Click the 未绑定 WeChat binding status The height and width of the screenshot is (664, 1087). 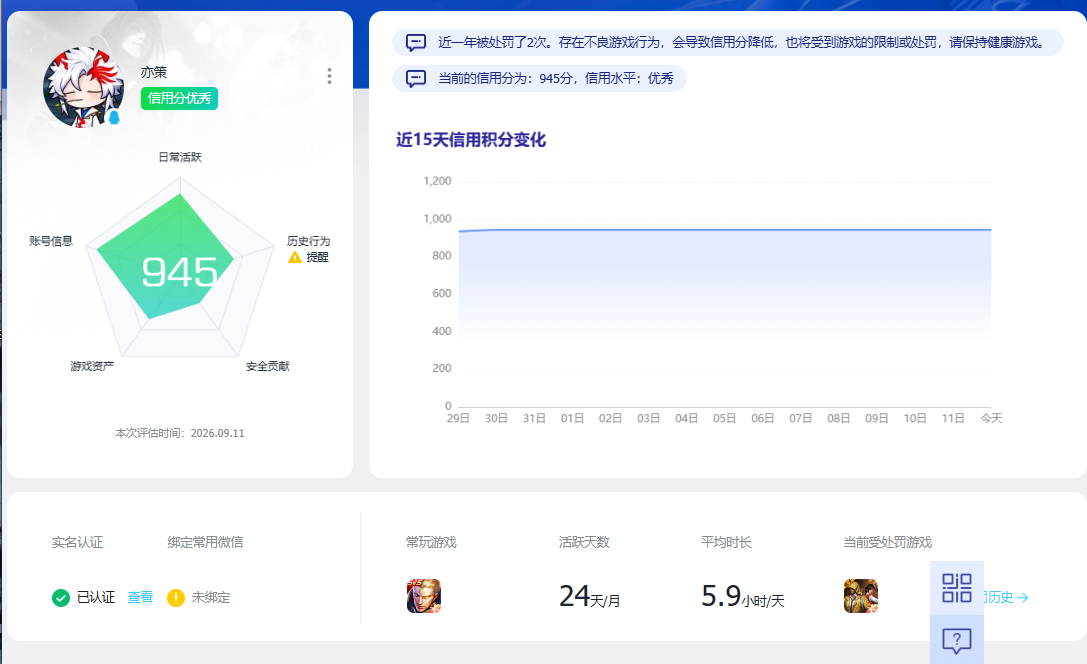coord(211,597)
